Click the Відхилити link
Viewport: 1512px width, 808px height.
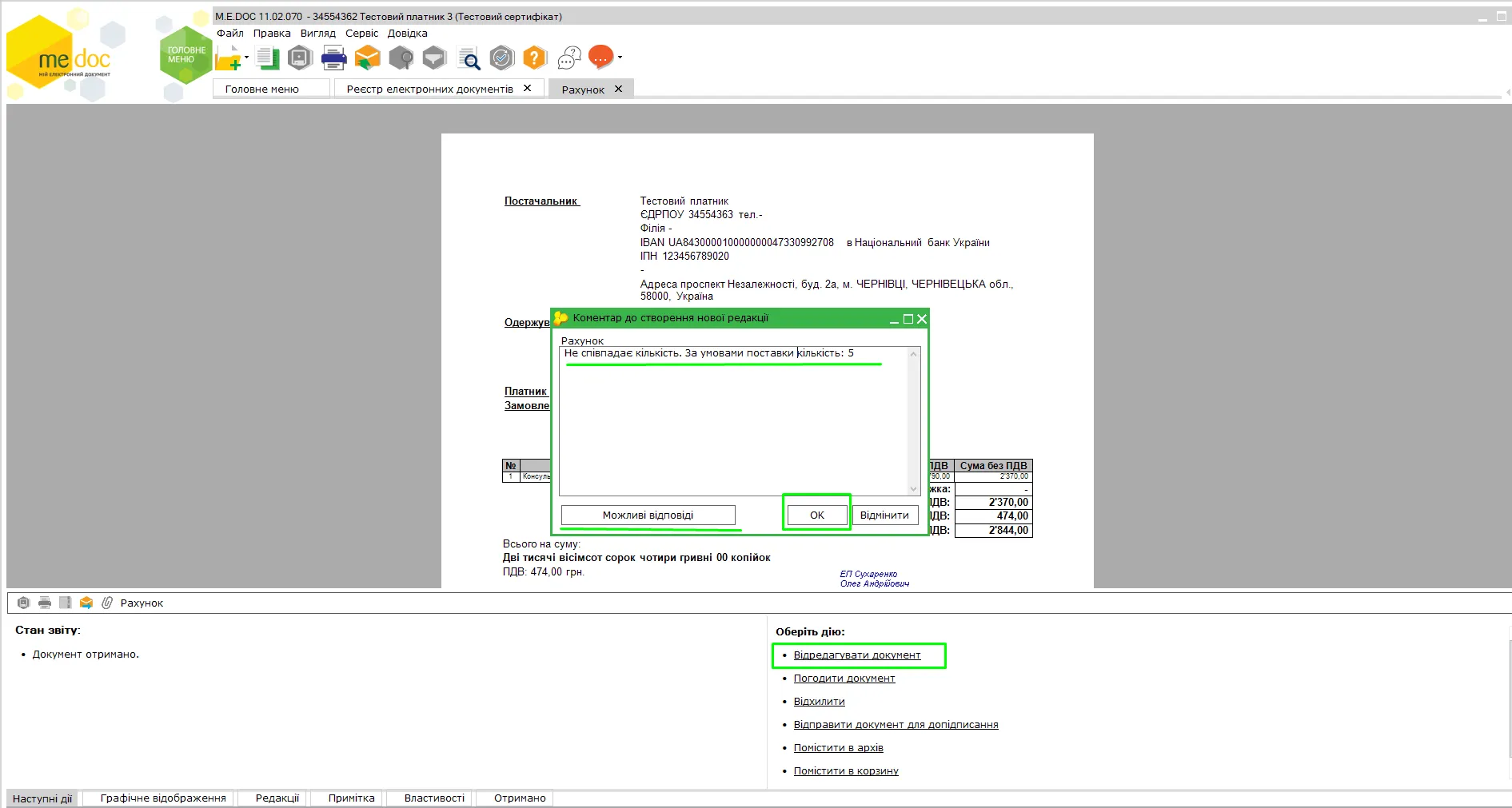click(x=819, y=701)
